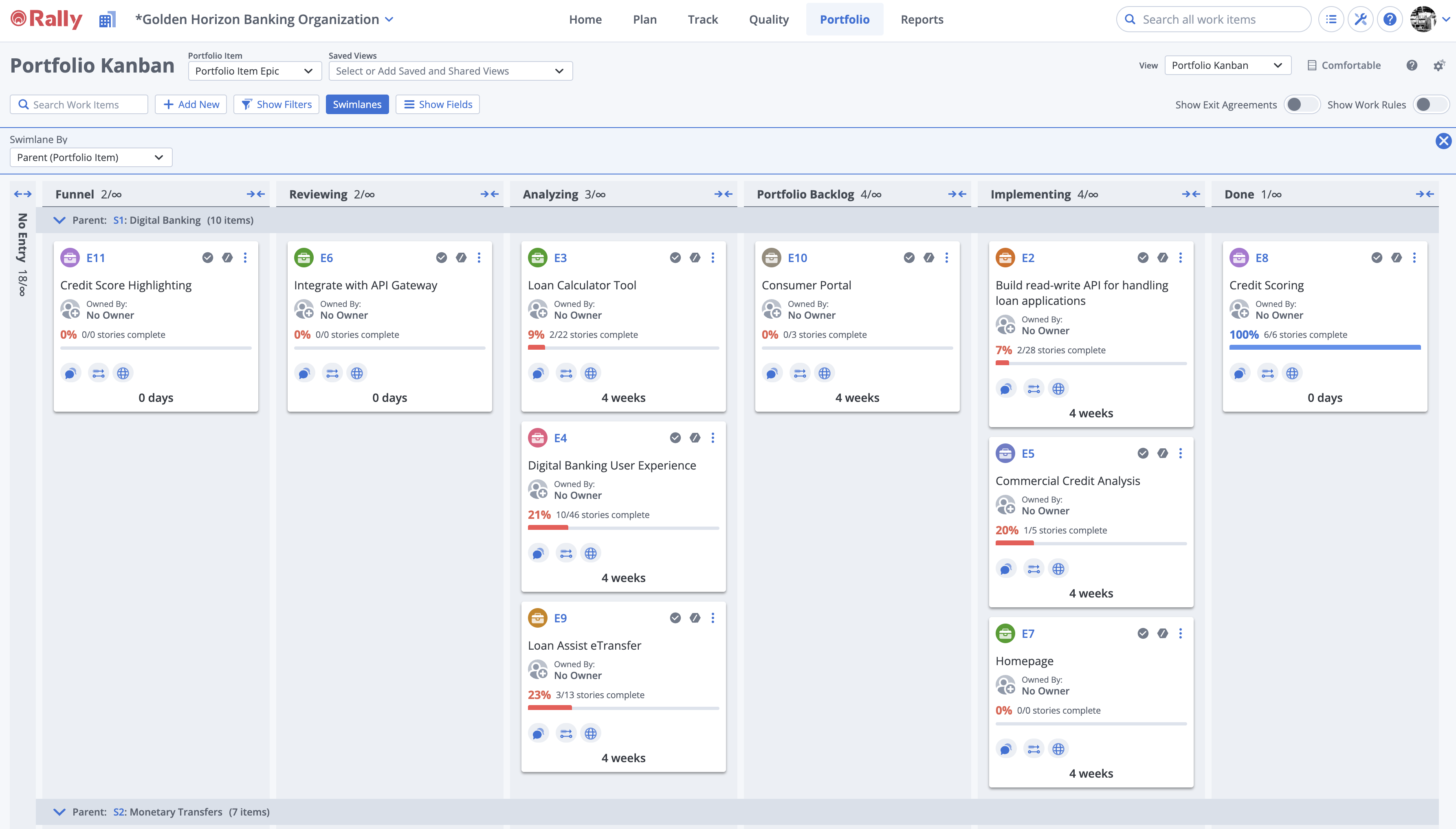Focus the Search all work items field

pos(1214,19)
